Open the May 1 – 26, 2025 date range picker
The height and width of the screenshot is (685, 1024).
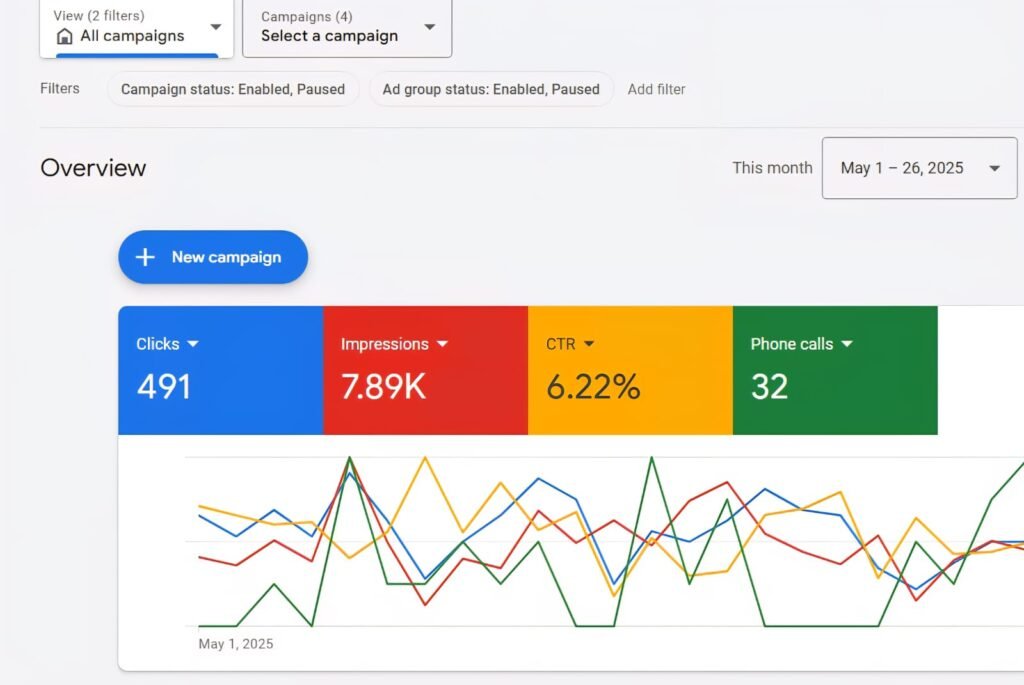[x=919, y=168]
